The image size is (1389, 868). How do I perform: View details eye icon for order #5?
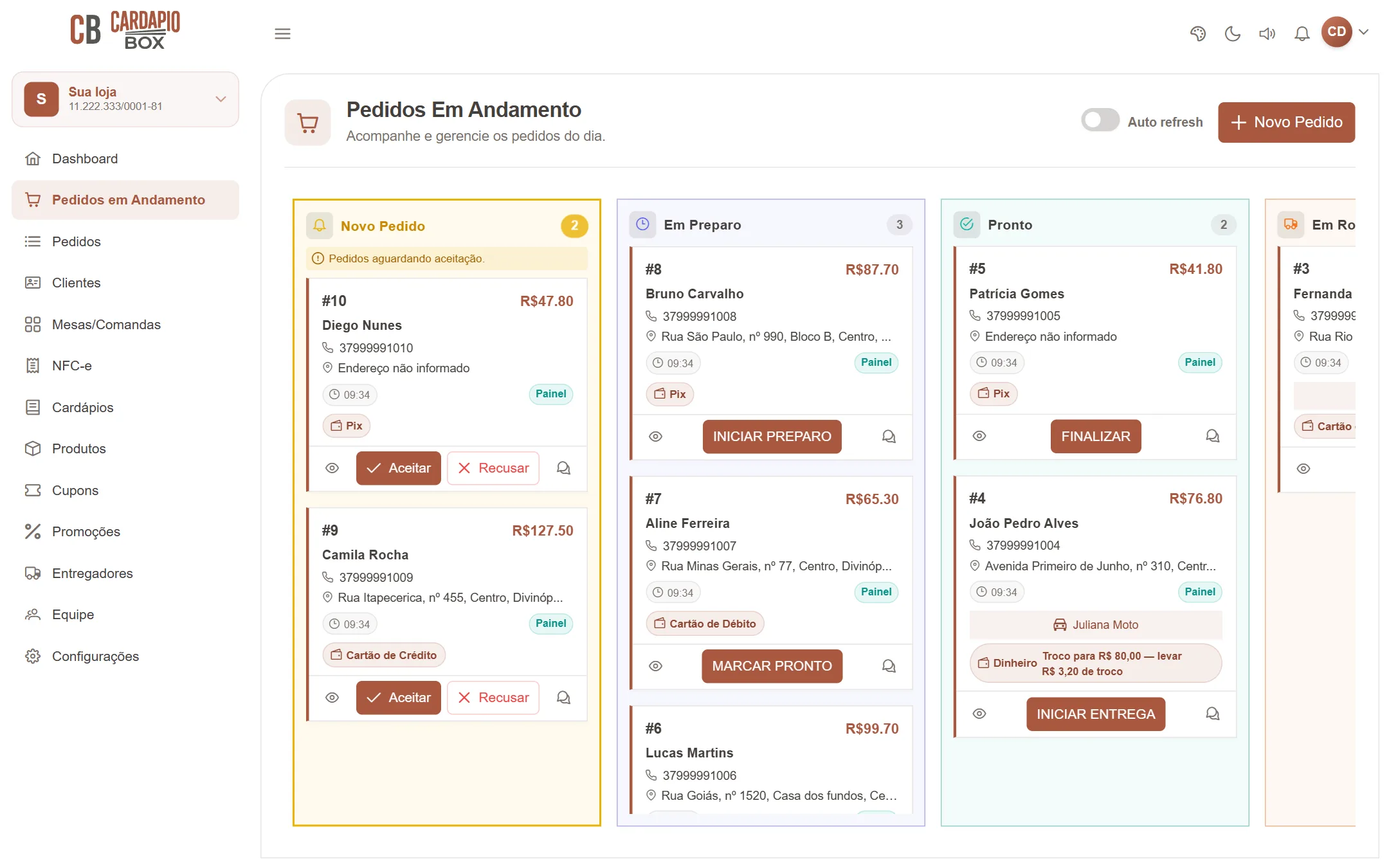(x=979, y=436)
